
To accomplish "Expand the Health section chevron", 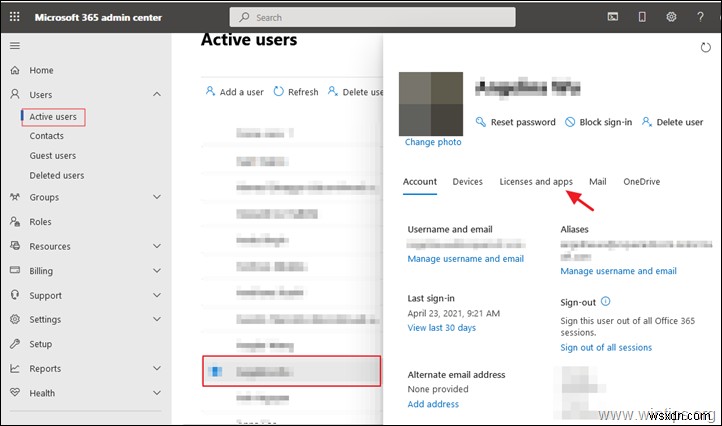I will pos(157,393).
